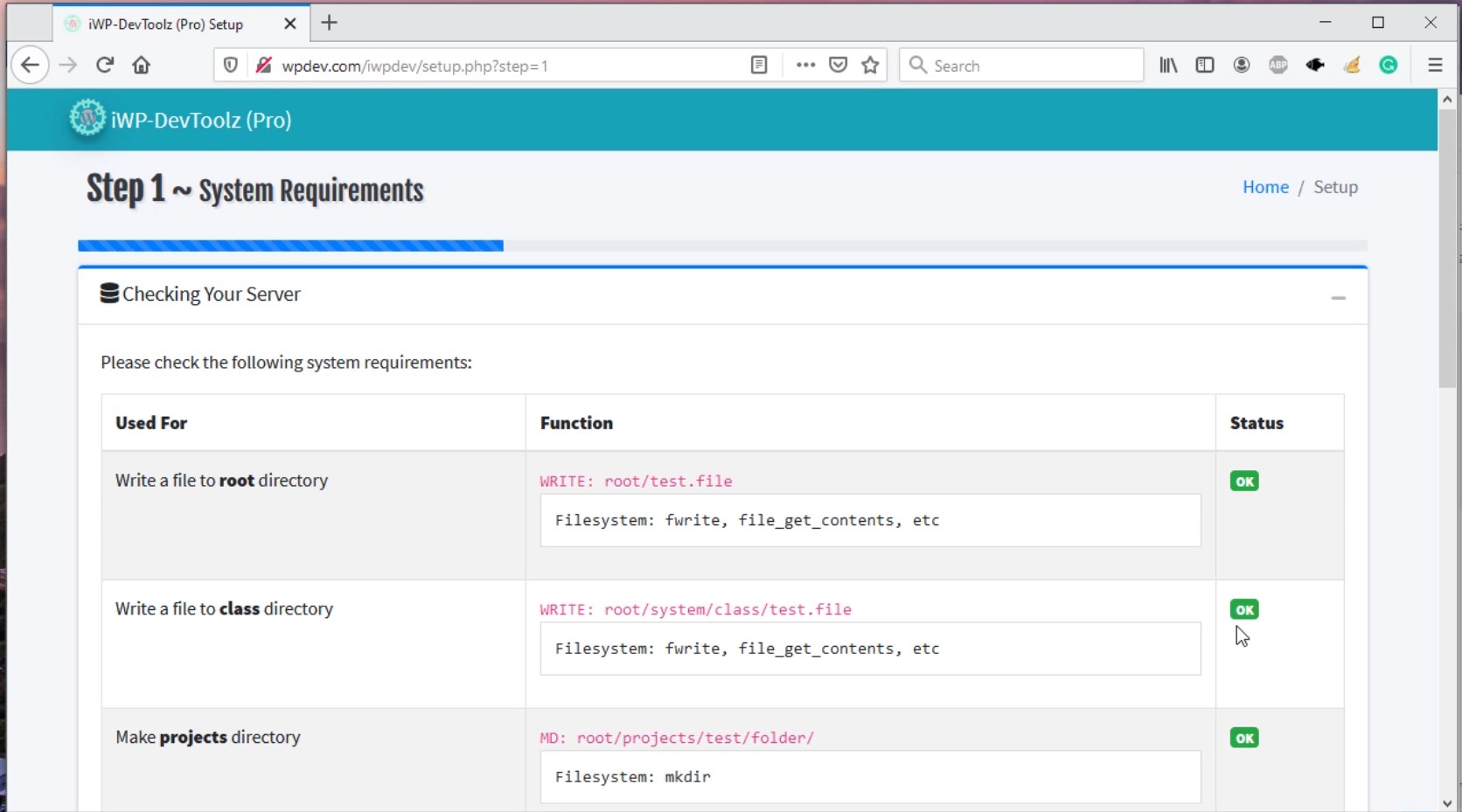Go to the browser home page
1462x812 pixels.
click(142, 66)
